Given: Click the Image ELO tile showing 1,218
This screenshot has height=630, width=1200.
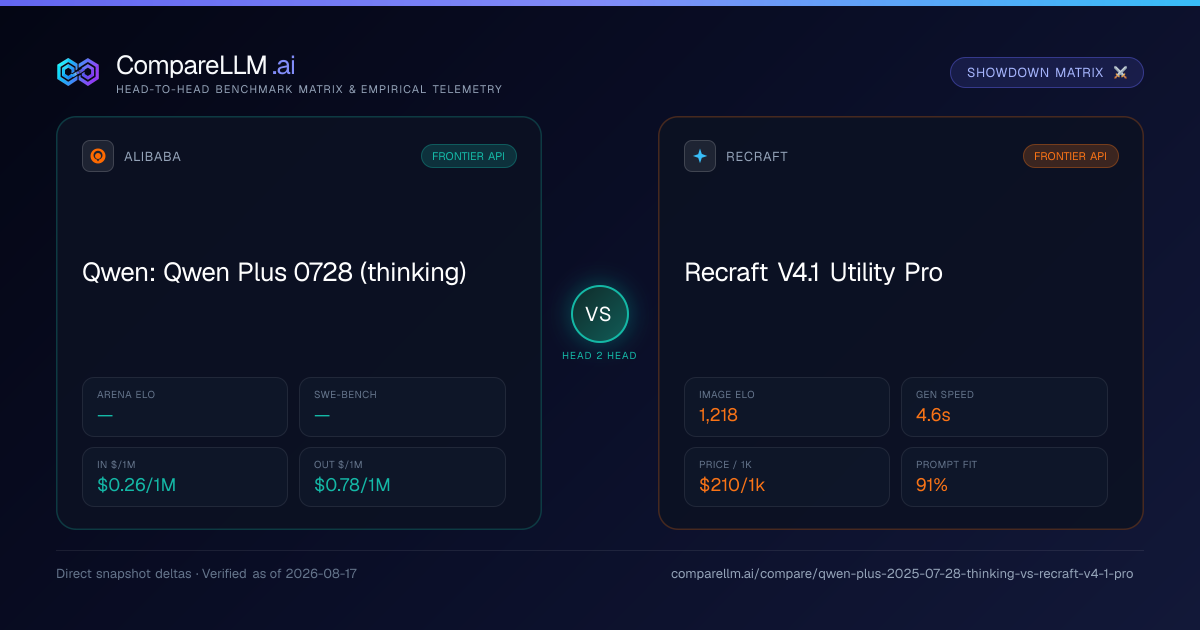Looking at the screenshot, I should coord(787,407).
